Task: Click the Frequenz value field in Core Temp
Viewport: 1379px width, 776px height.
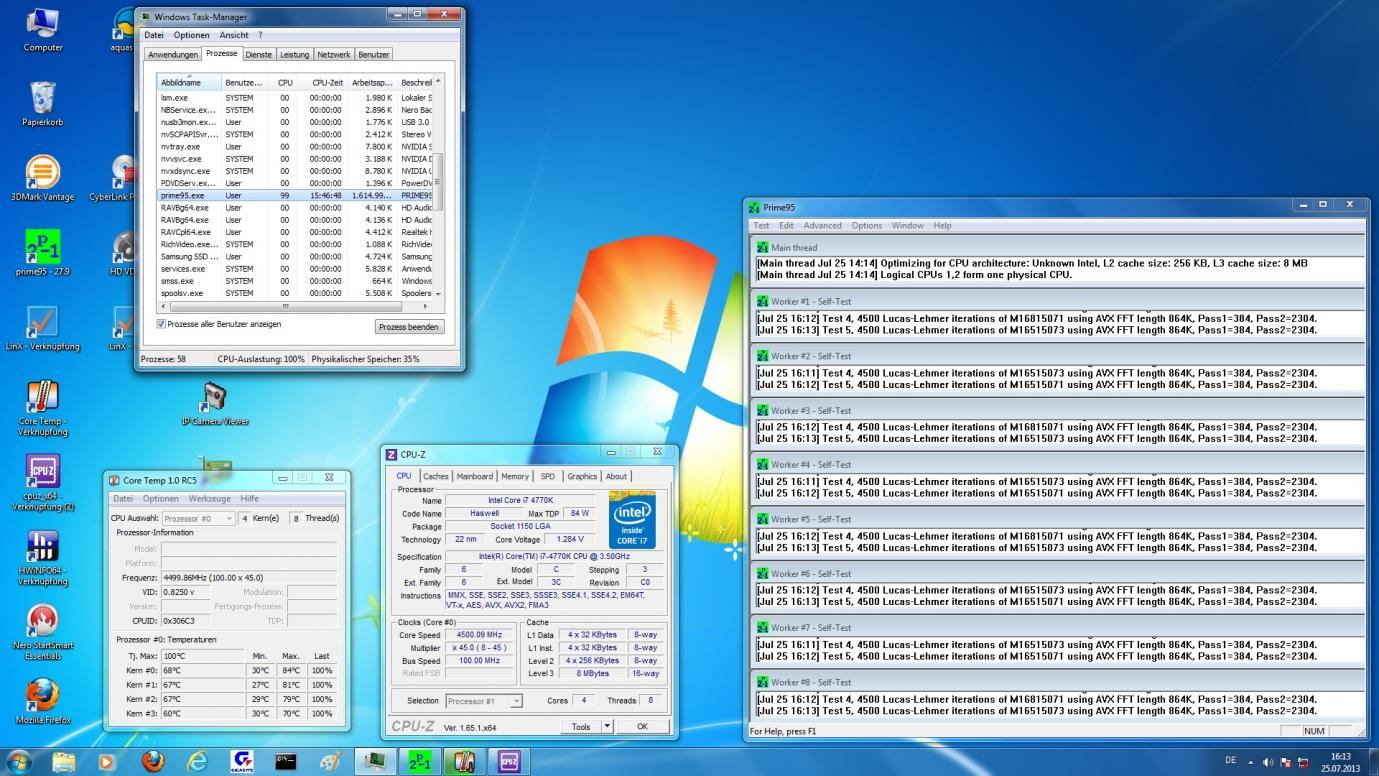Action: [249, 577]
